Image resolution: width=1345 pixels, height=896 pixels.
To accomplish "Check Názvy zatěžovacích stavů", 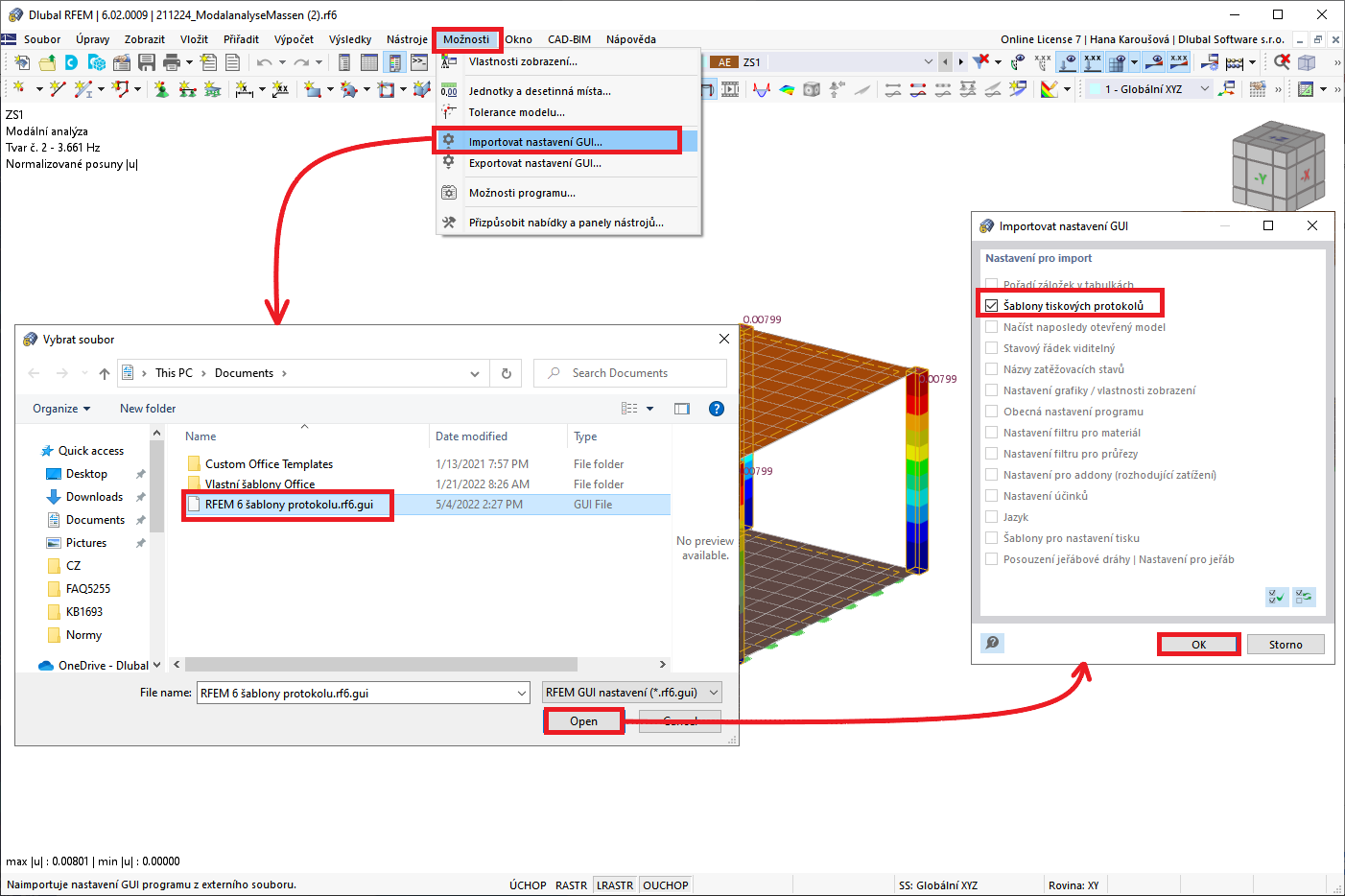I will pos(992,369).
